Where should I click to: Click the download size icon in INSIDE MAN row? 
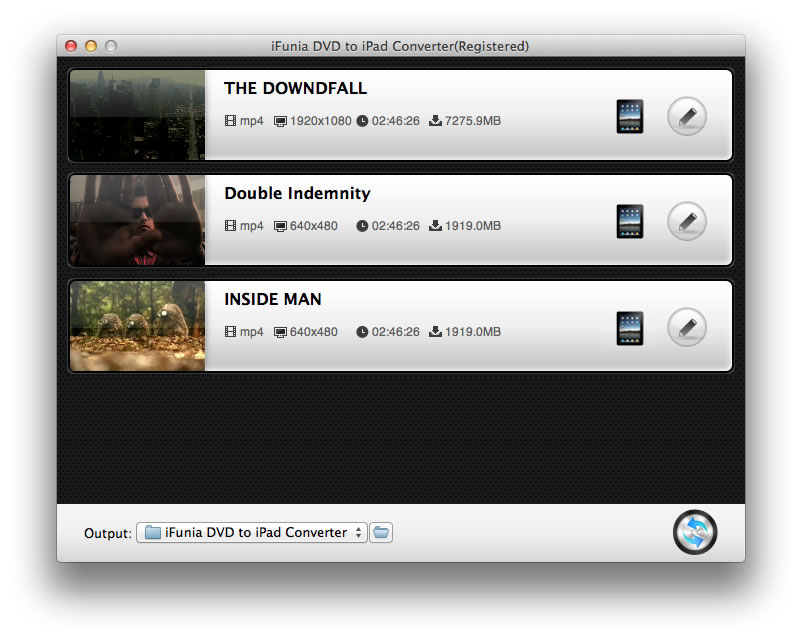pos(435,331)
